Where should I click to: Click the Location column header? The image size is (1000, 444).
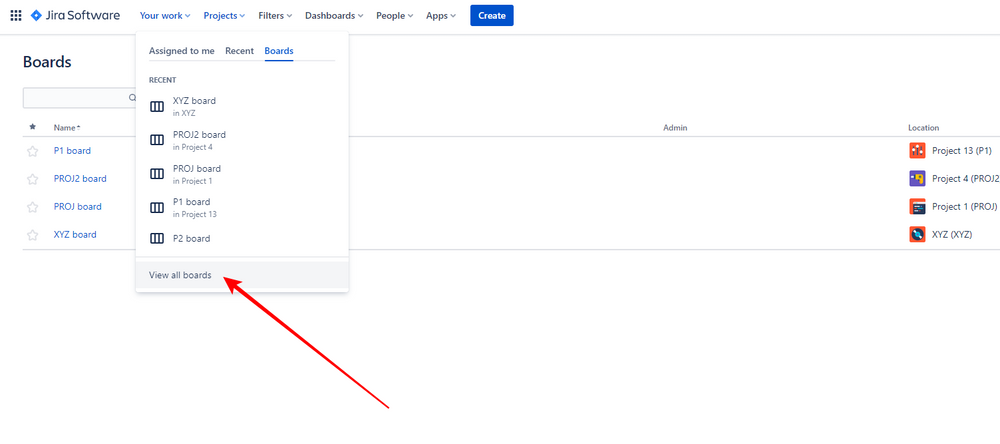pos(923,128)
